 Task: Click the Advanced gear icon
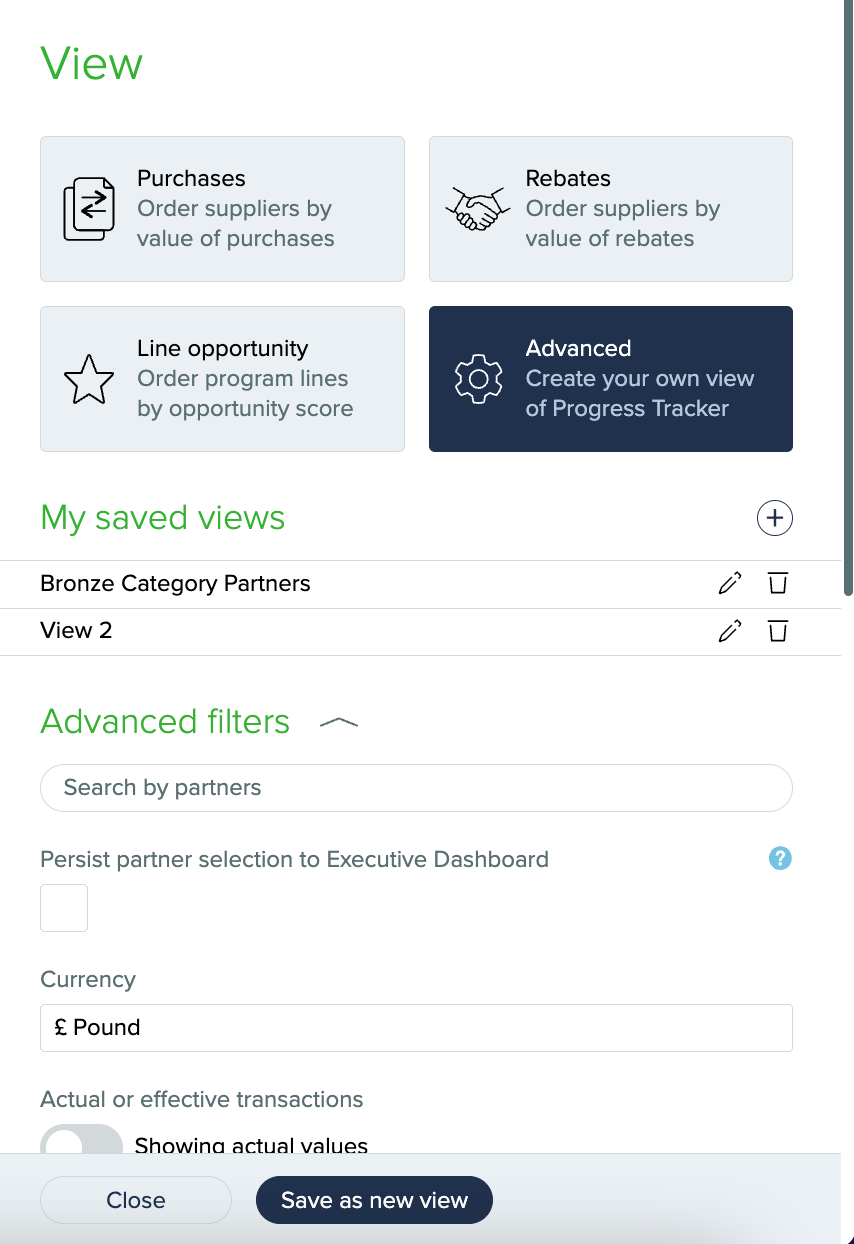click(477, 379)
